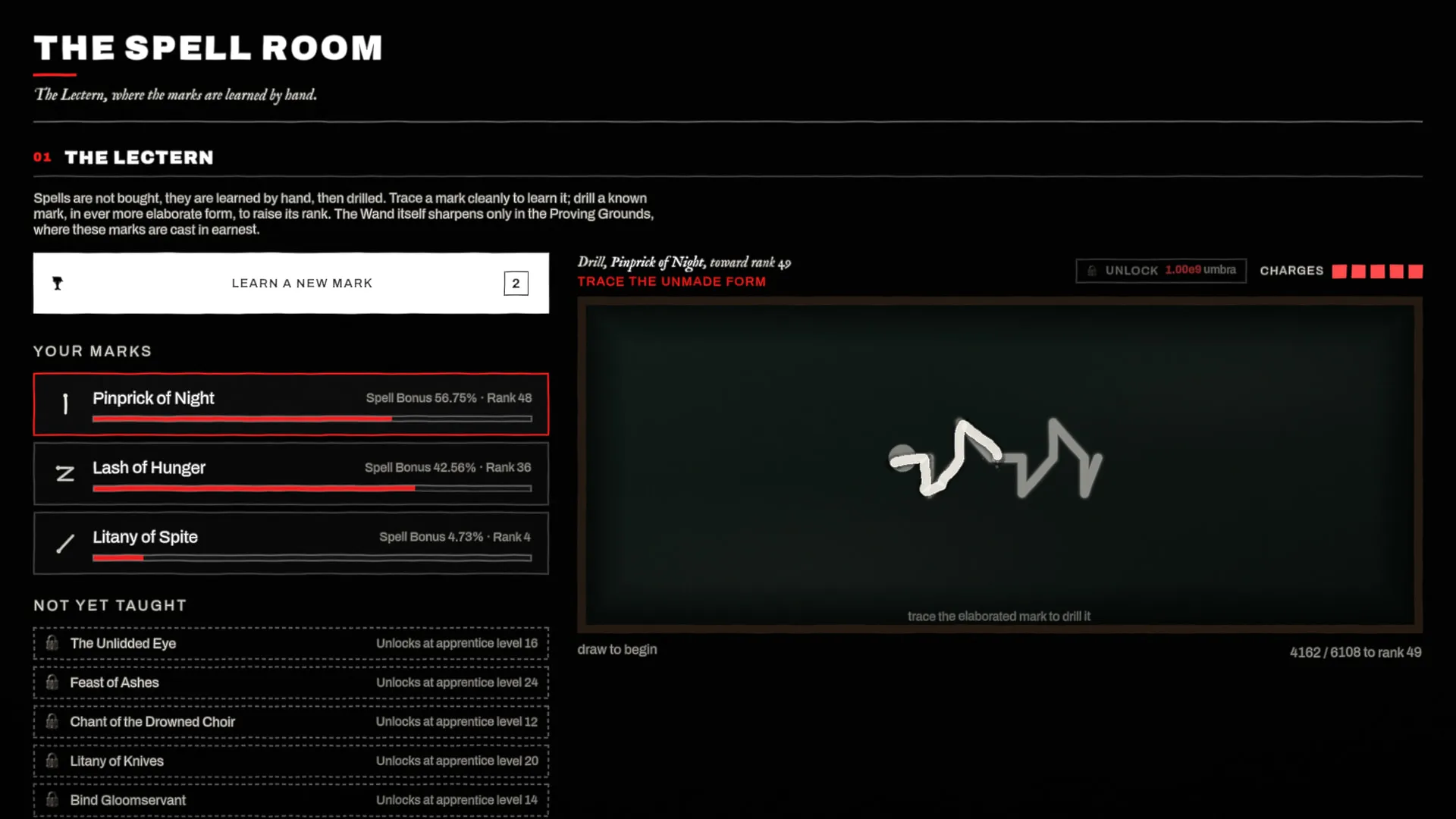Open Learn a New Mark

(291, 283)
